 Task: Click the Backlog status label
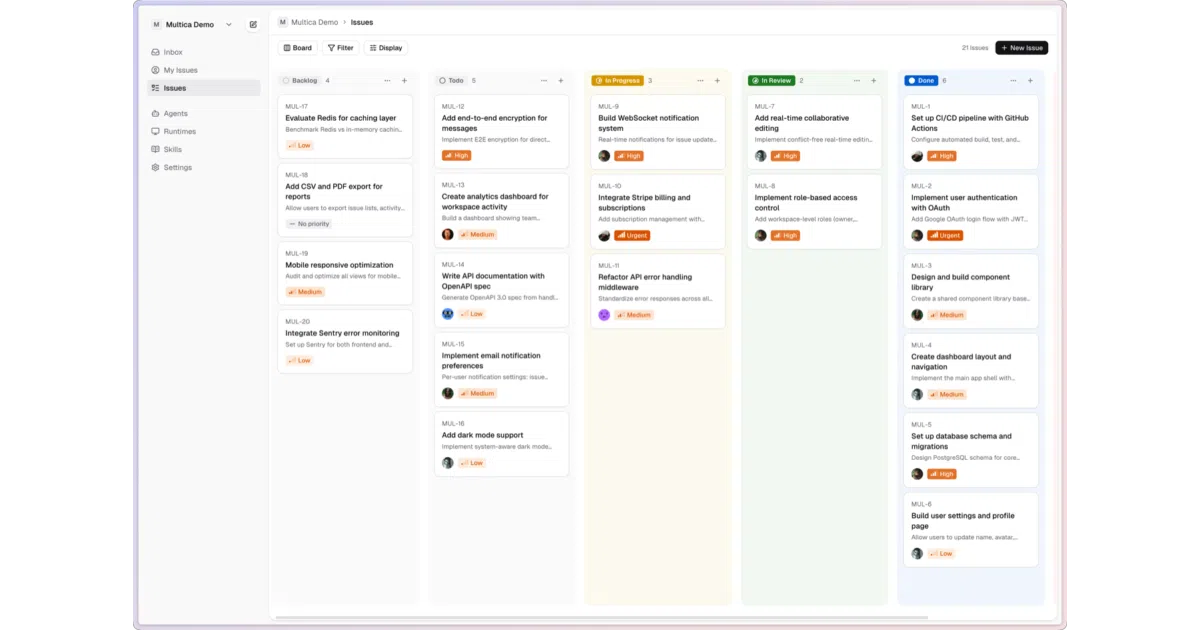[300, 80]
